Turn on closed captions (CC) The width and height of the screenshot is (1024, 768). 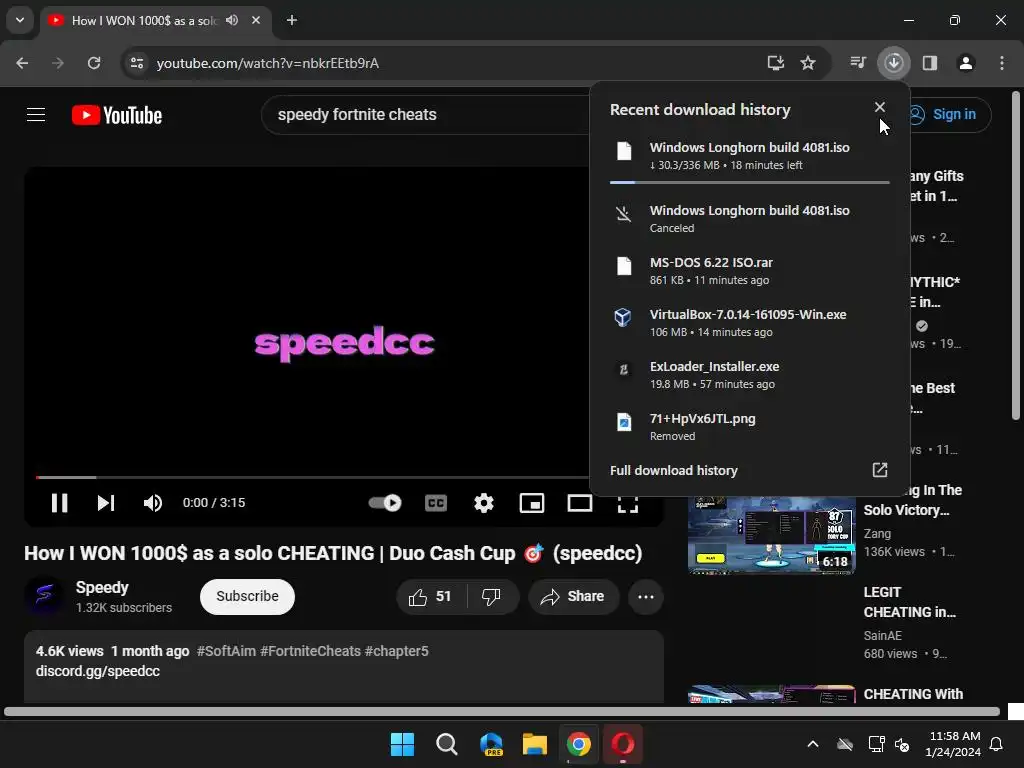436,503
